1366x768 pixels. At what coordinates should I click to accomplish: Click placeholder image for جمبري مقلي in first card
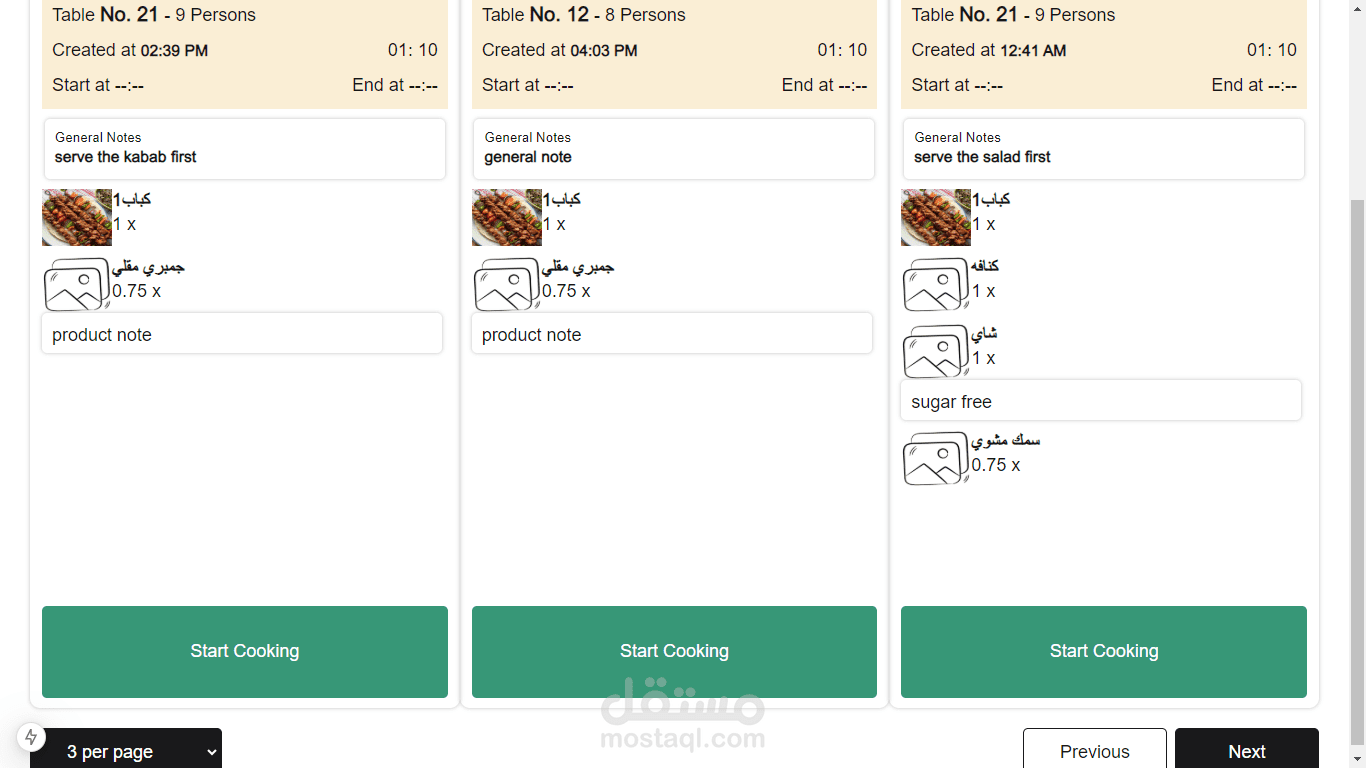tap(77, 284)
